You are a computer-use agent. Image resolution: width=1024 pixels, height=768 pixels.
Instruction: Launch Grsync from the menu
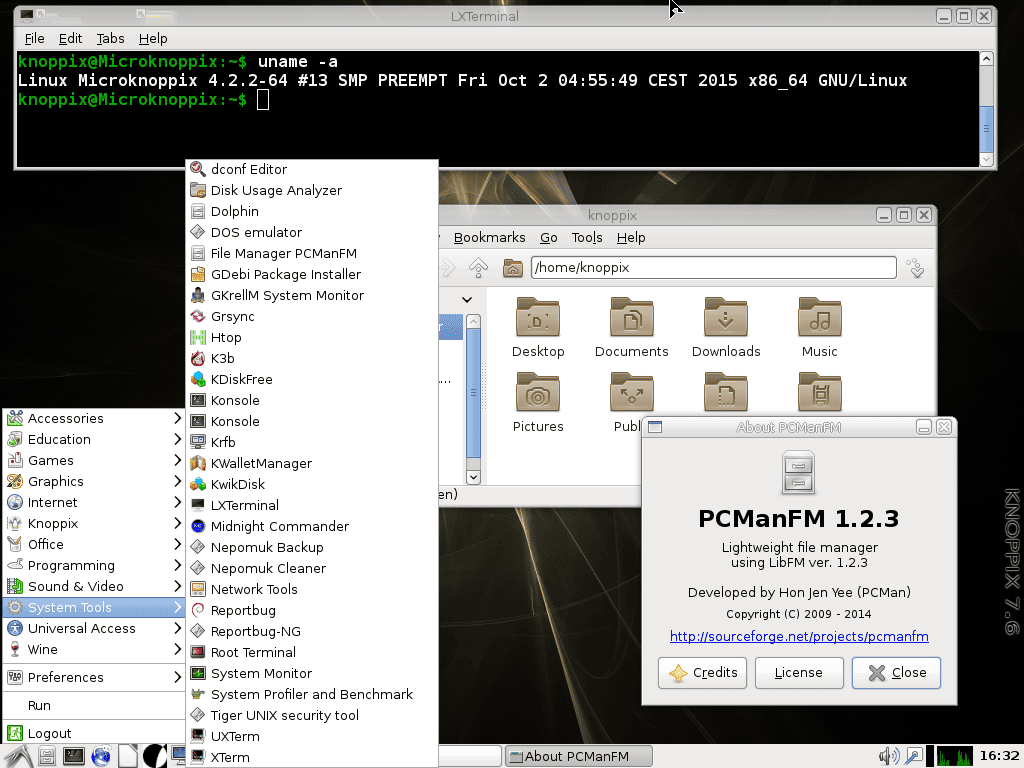[312, 316]
